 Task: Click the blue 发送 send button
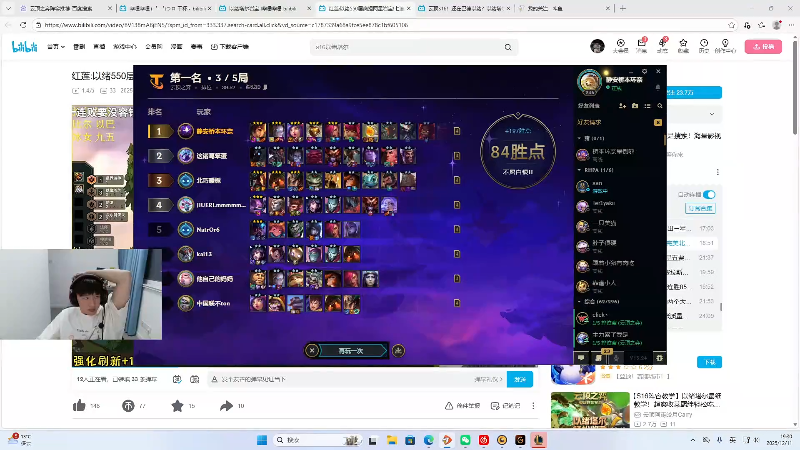pos(519,379)
